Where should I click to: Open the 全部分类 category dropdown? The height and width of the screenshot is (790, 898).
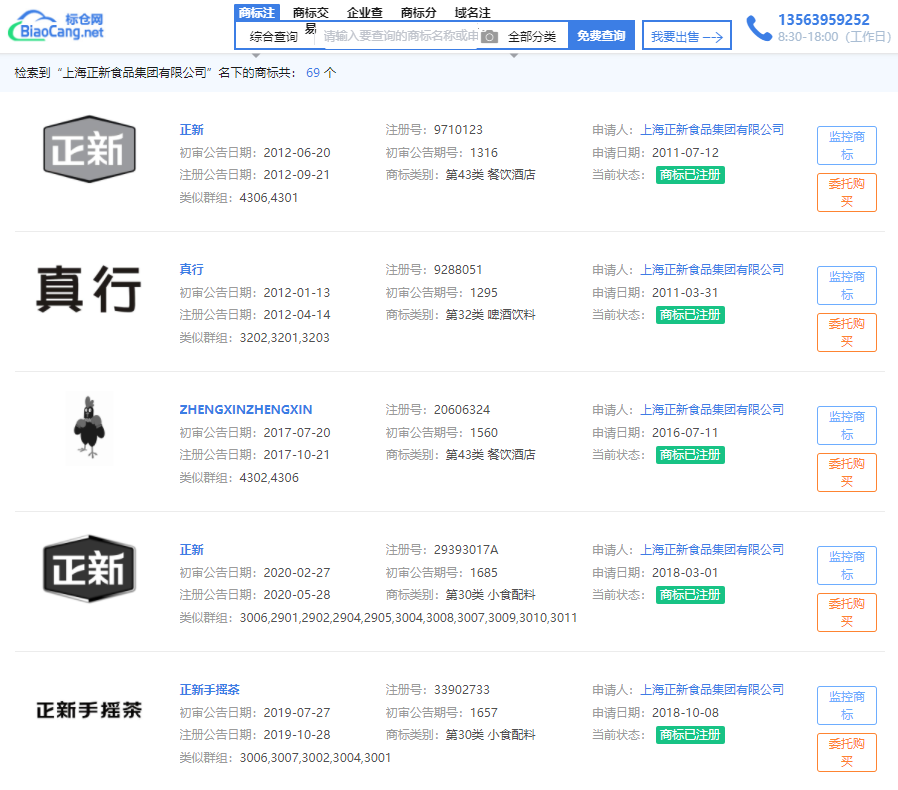(531, 37)
